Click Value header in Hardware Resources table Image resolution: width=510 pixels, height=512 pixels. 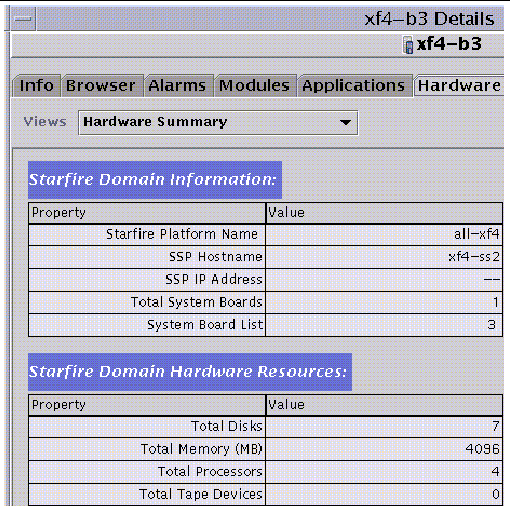(x=384, y=405)
